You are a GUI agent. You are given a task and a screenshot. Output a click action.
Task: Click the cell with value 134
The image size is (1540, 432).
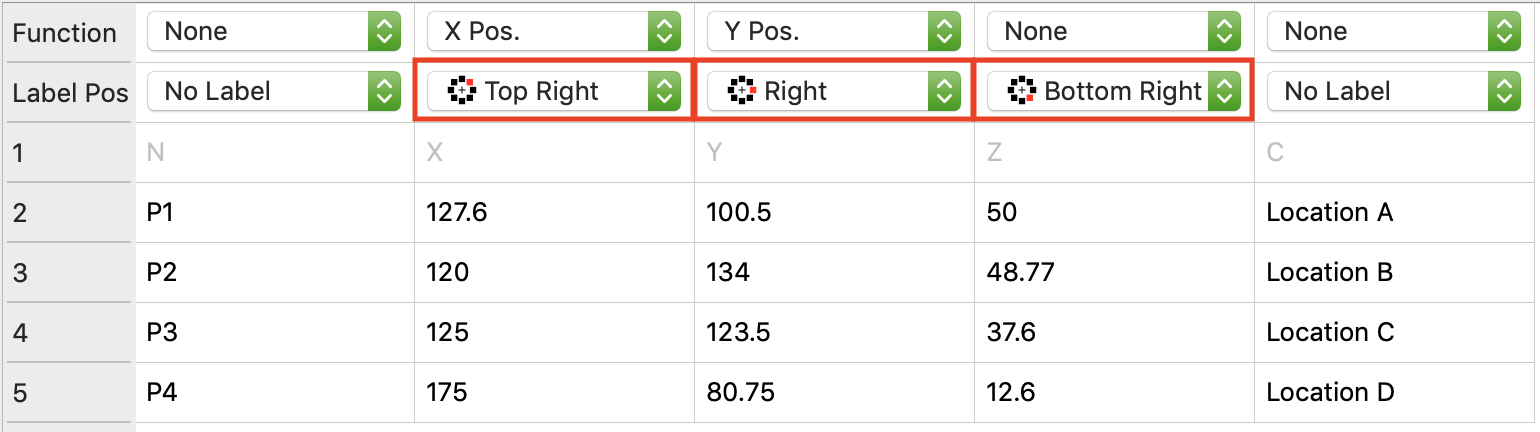click(833, 272)
